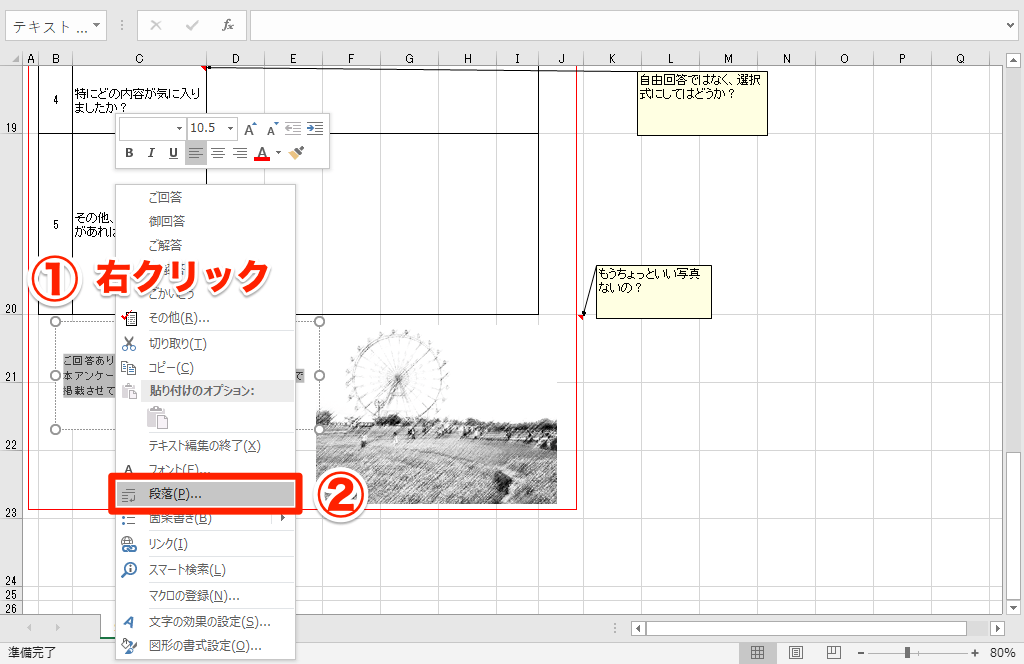Switch to Page Break Preview
This screenshot has width=1024, height=664.
point(833,652)
